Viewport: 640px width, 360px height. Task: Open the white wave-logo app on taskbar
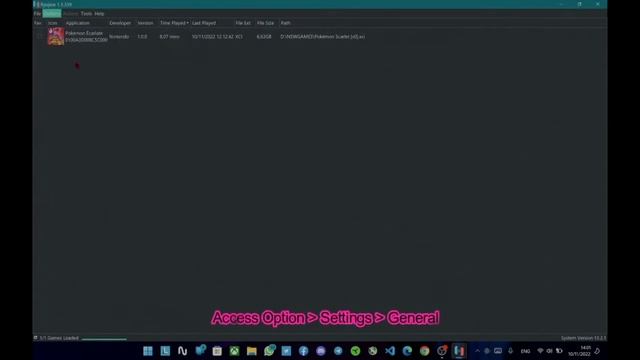coord(182,351)
